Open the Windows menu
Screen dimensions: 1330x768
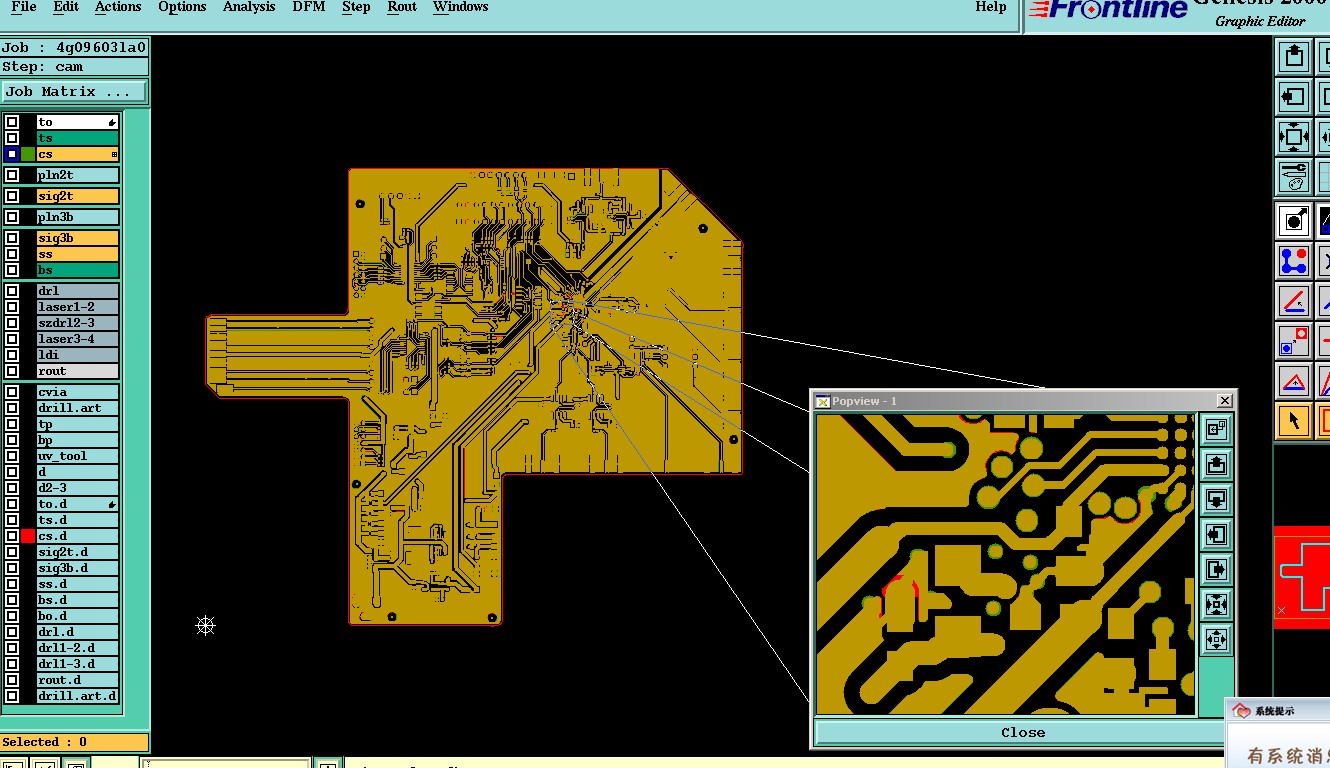tap(460, 7)
